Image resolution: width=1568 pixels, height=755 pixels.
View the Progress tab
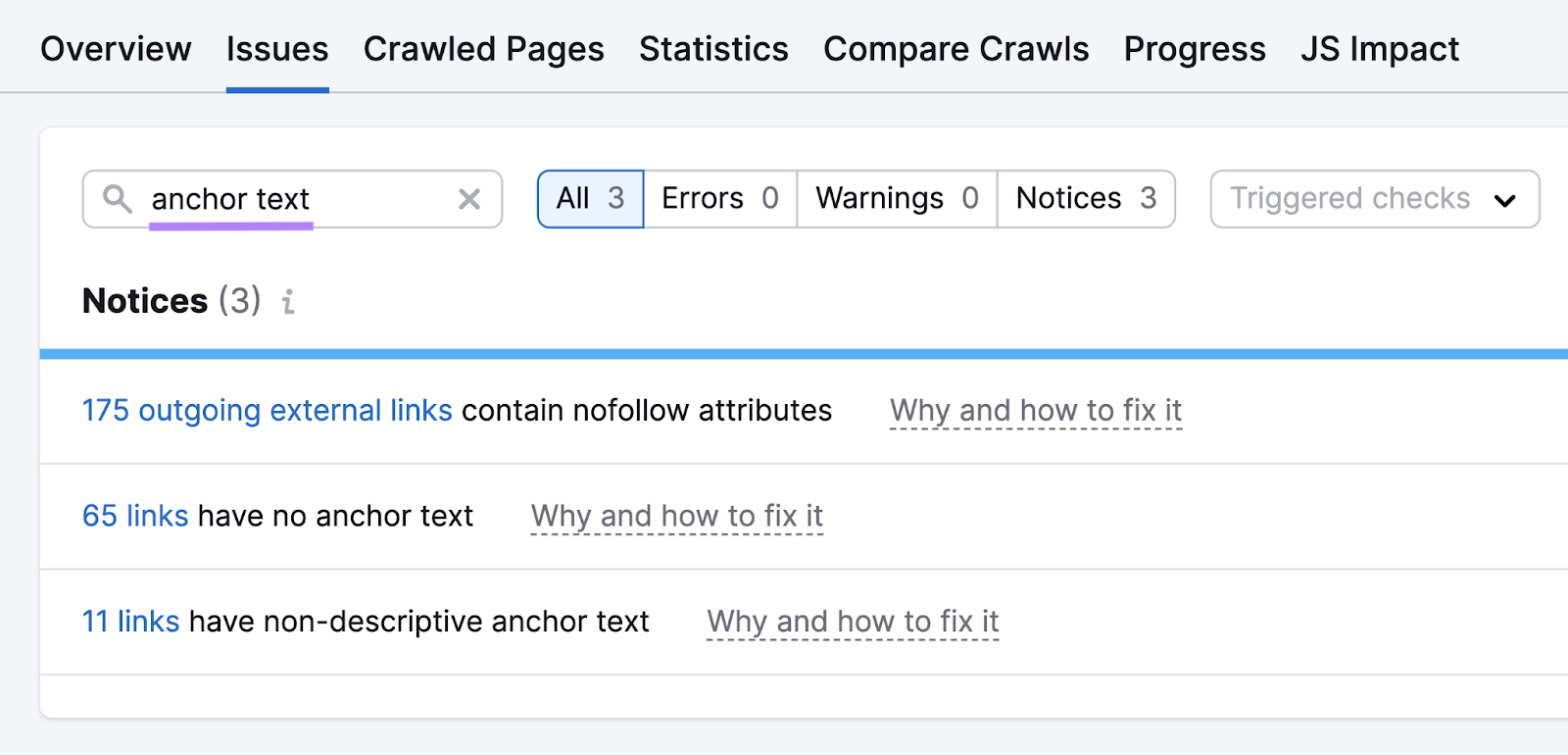click(x=1195, y=49)
